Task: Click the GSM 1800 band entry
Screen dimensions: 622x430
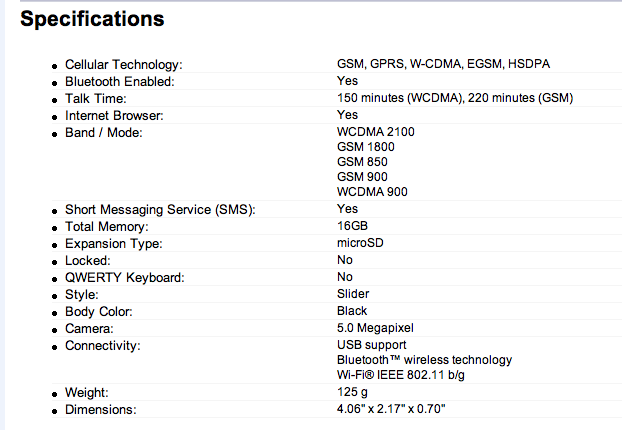Action: click(366, 147)
